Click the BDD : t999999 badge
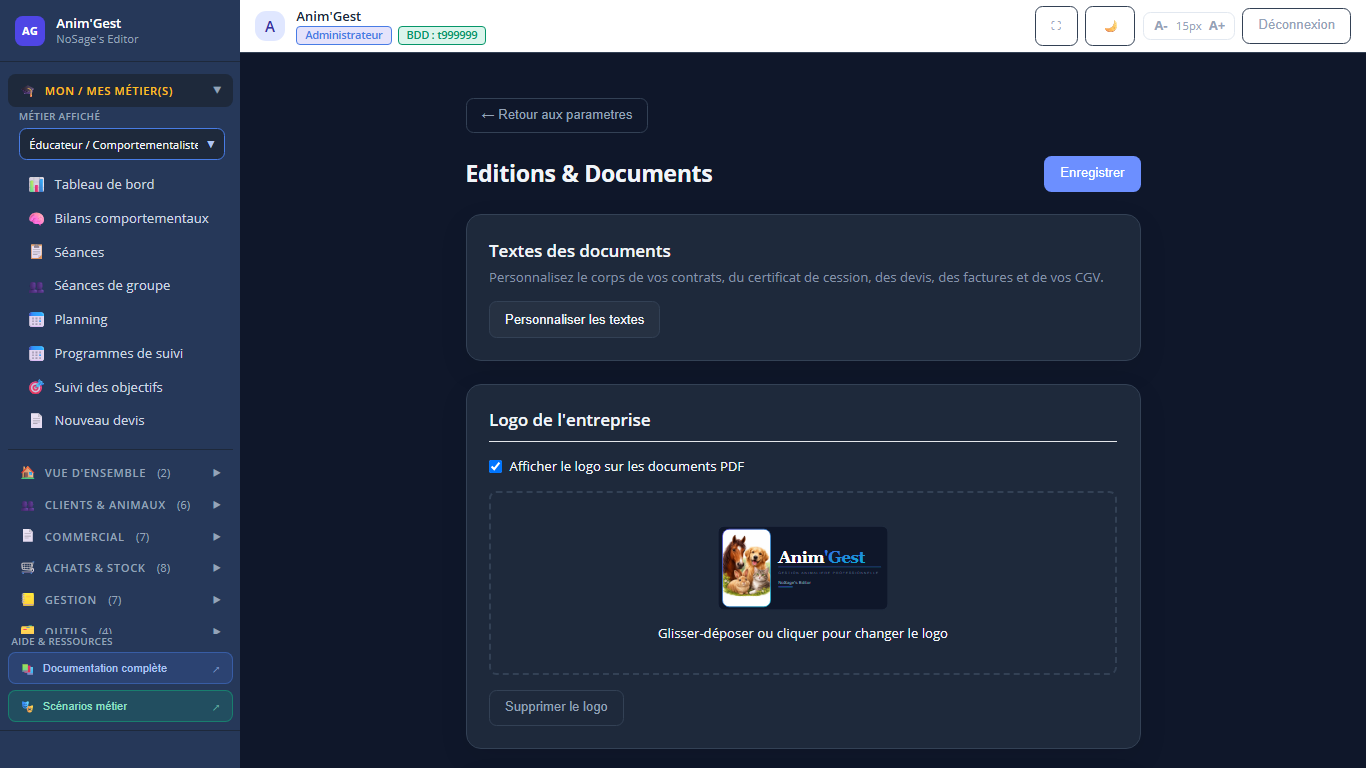 (x=442, y=35)
